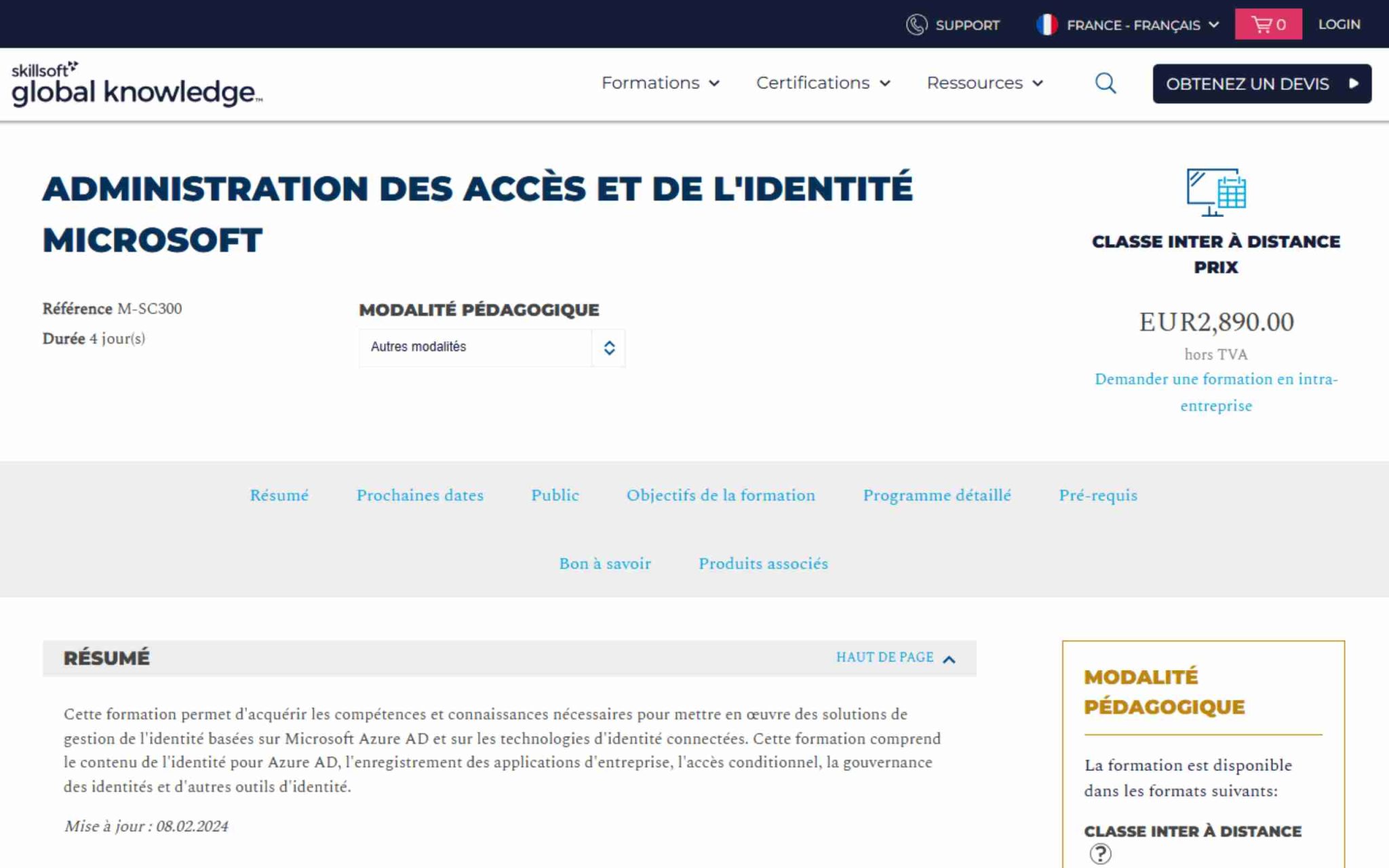The width and height of the screenshot is (1389, 868).
Task: Click the search magnifier icon
Action: click(x=1106, y=83)
